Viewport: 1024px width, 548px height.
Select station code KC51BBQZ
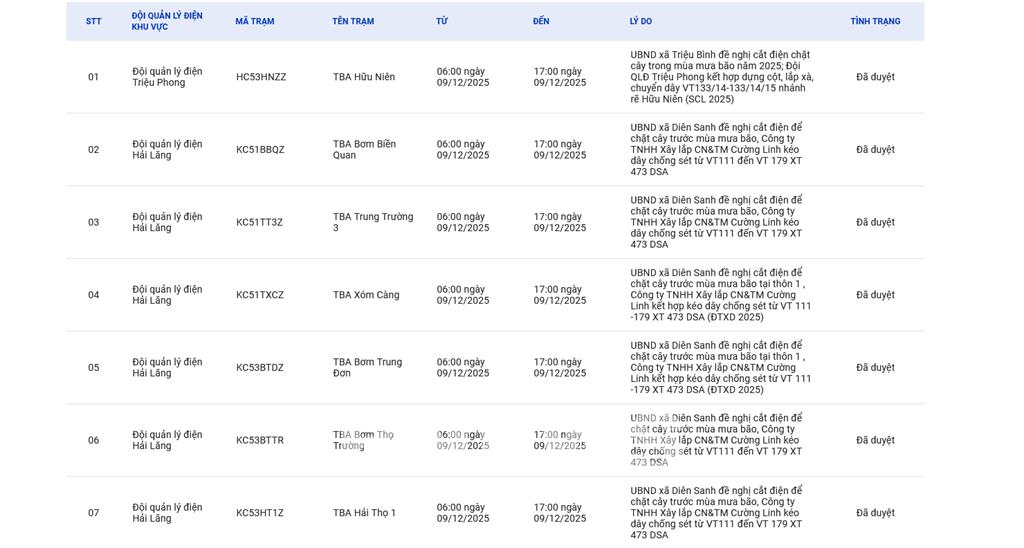click(260, 150)
